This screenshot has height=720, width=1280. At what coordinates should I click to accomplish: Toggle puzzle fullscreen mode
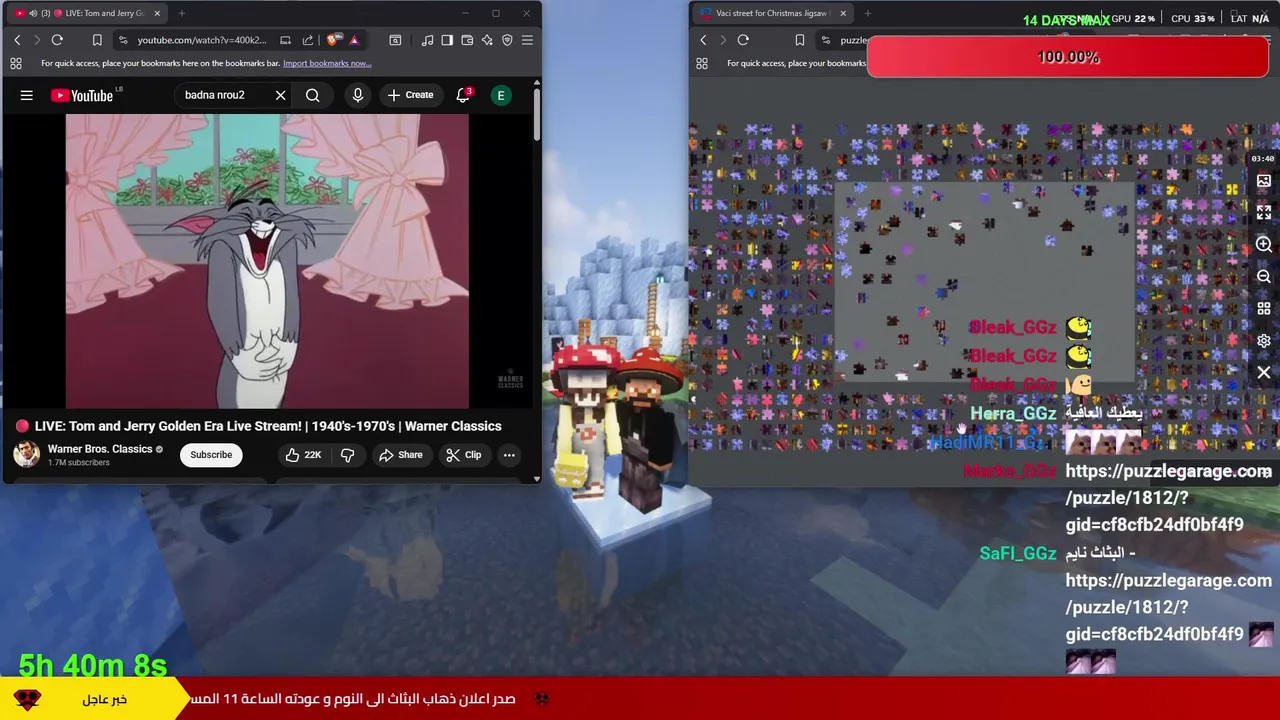(x=1264, y=213)
